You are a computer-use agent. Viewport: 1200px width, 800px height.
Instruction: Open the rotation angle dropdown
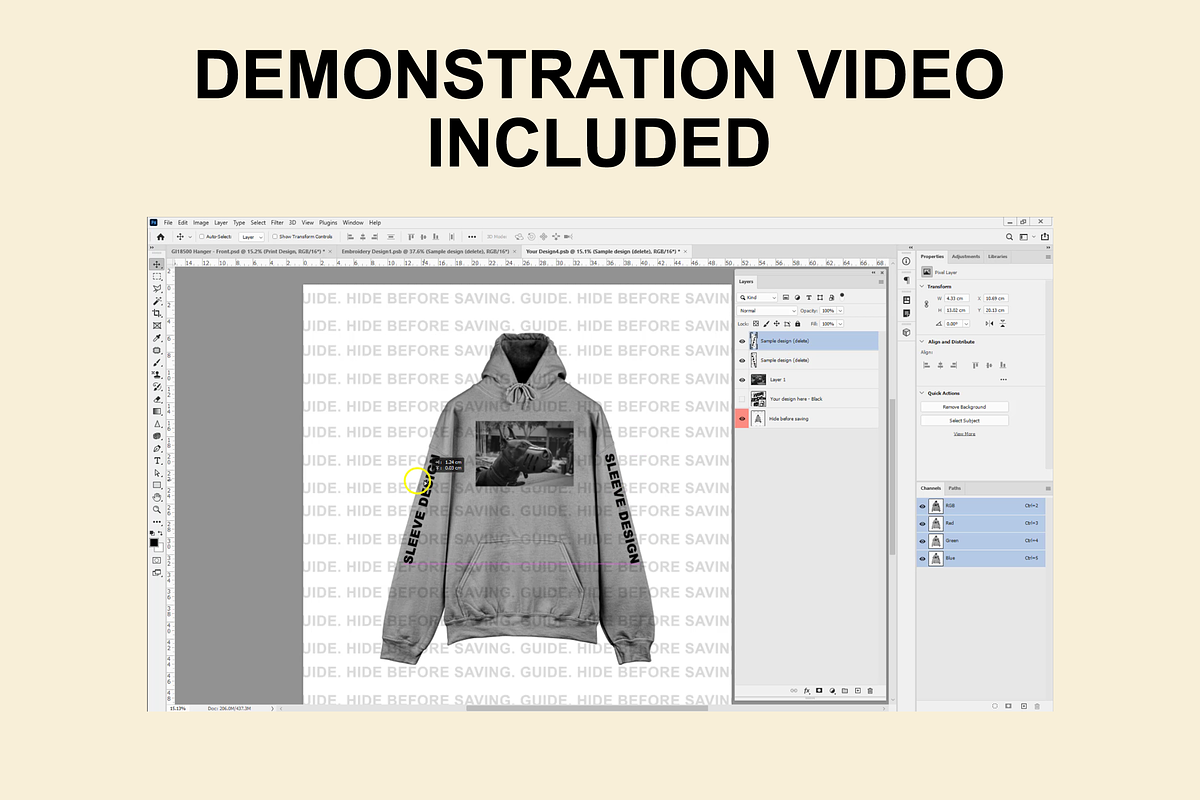coord(966,323)
